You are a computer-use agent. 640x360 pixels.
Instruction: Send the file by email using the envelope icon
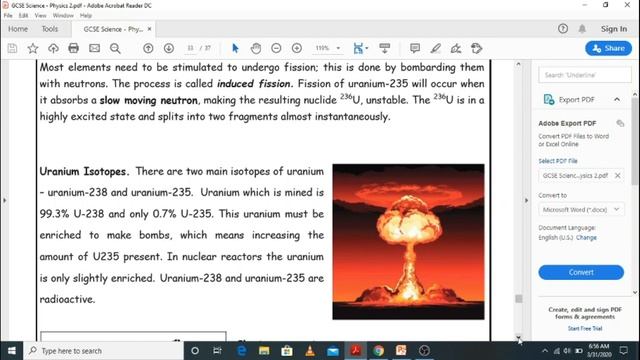pos(94,48)
